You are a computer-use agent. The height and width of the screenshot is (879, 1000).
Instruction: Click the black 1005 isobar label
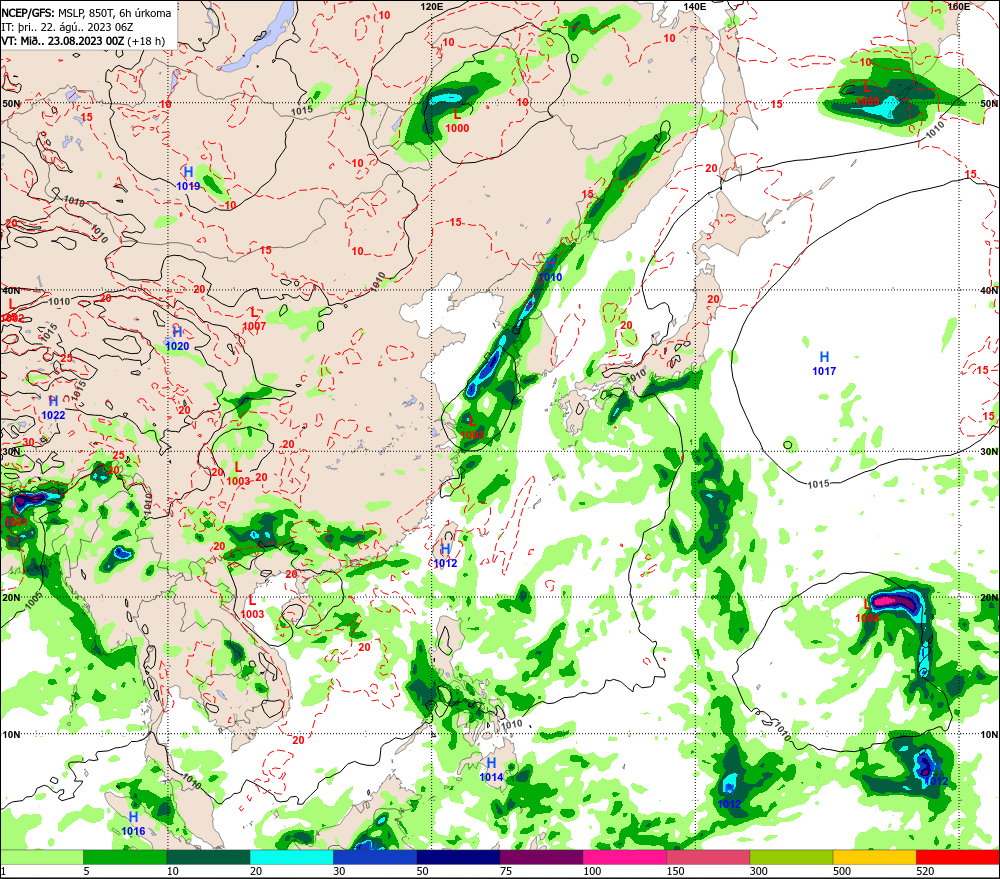pos(34,600)
